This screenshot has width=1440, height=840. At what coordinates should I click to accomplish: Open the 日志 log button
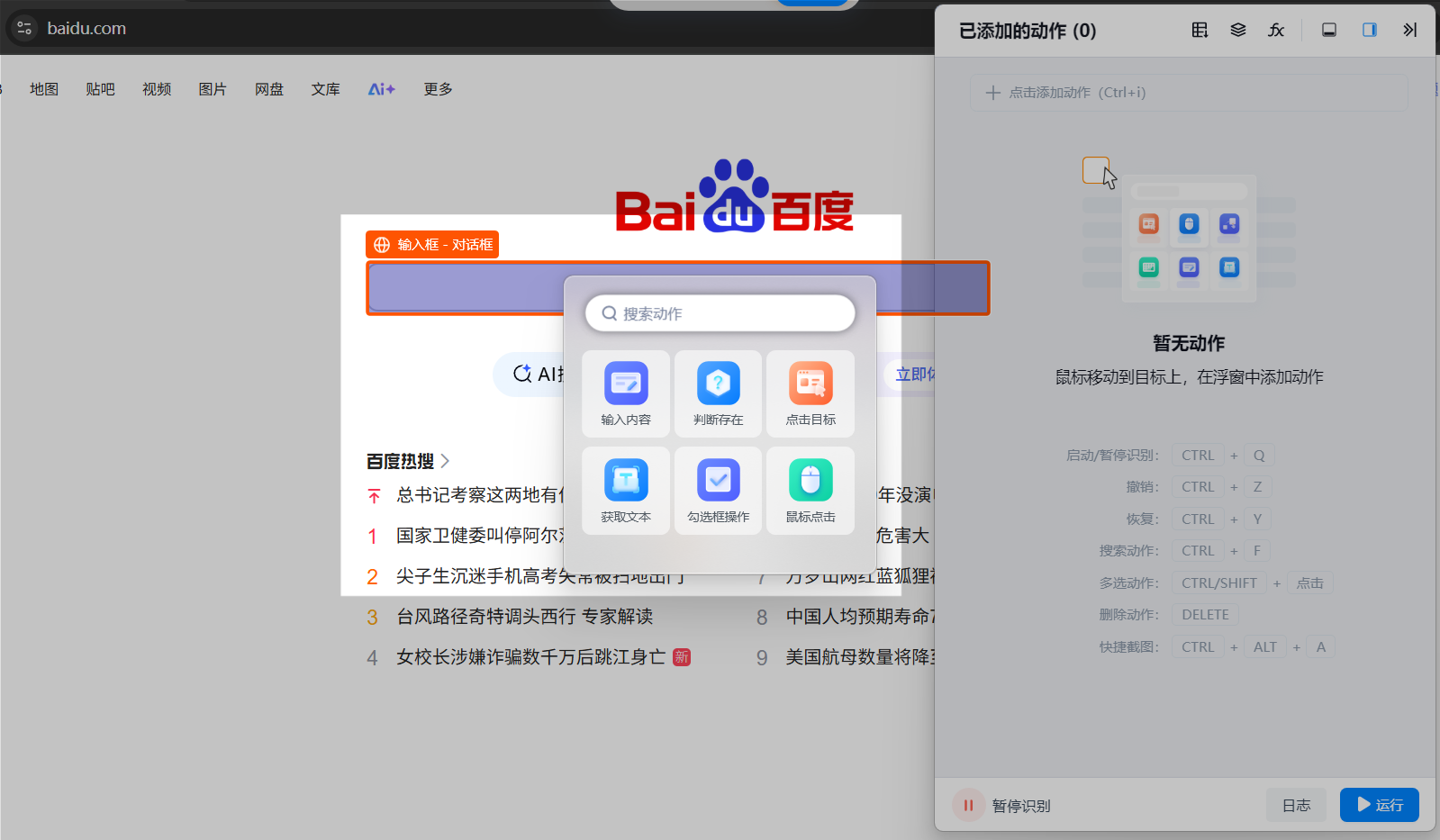point(1296,805)
